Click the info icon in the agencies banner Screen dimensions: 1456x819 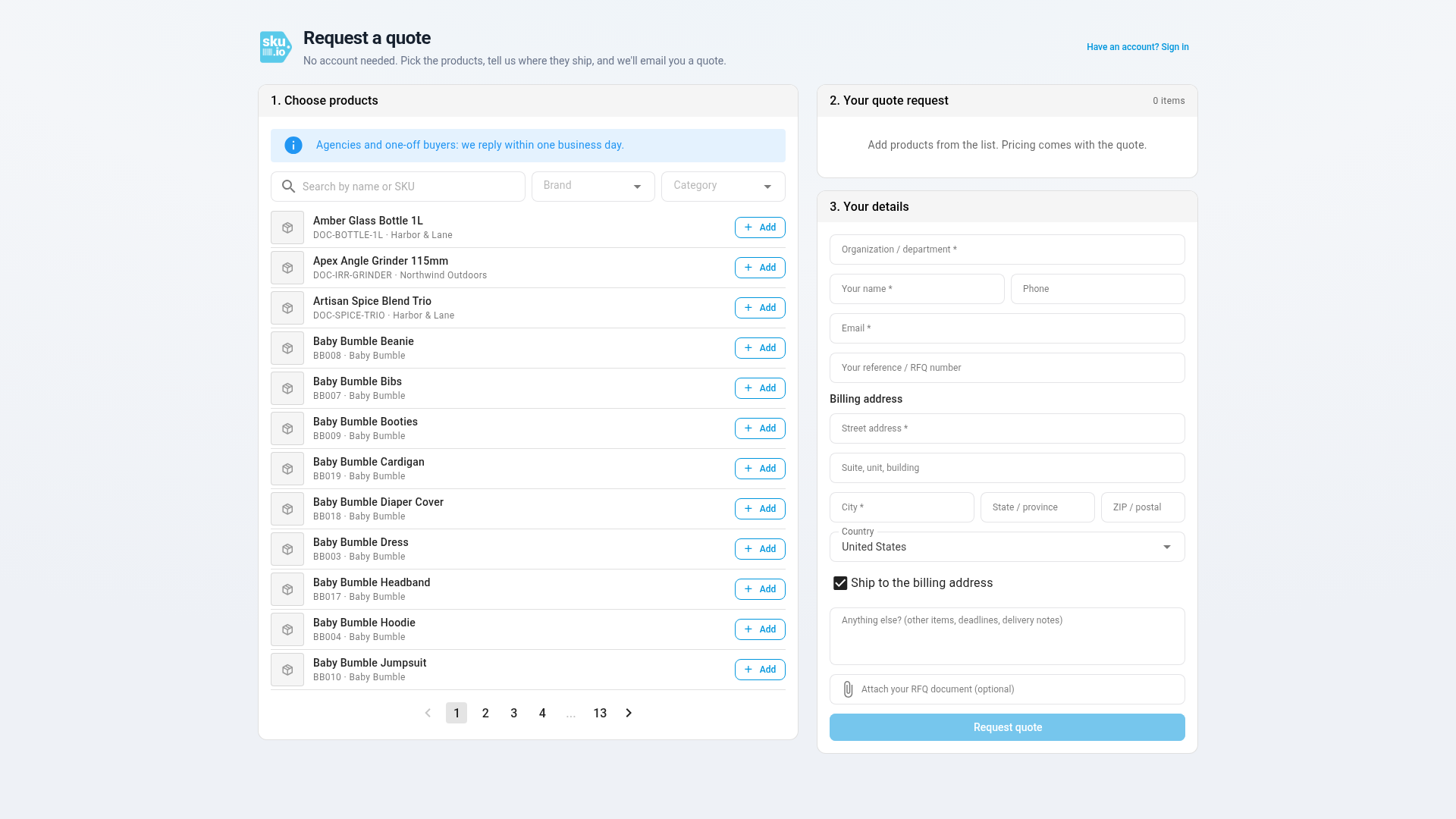point(293,146)
